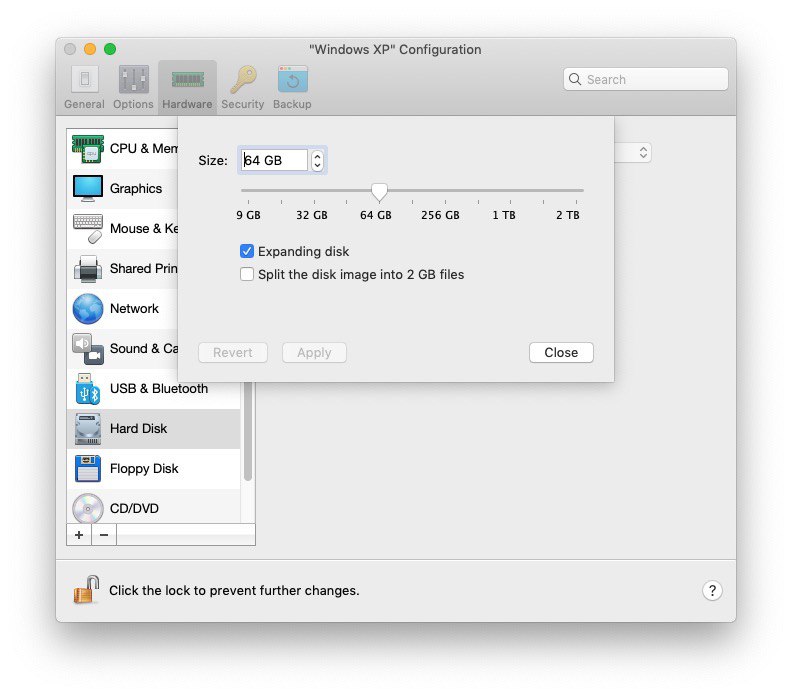Click the hardware list scrollbar
792x696 pixels.
[x=248, y=431]
